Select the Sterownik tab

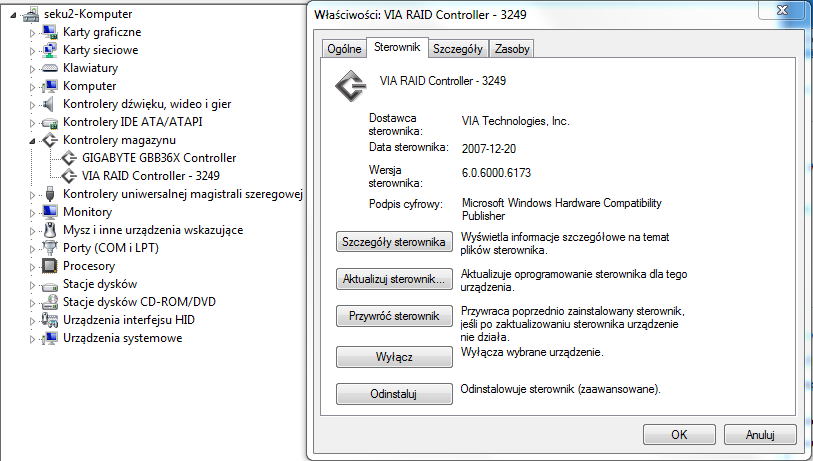(397, 47)
